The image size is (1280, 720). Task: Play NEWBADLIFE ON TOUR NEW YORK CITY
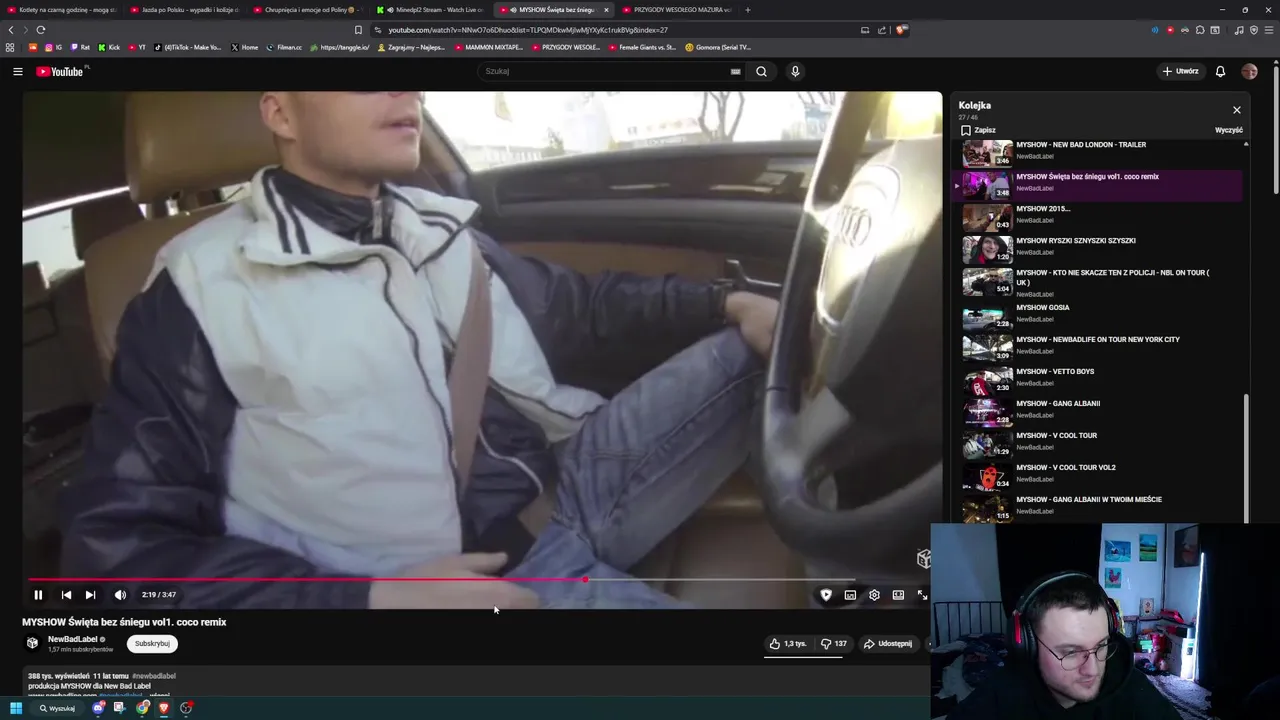click(x=1098, y=346)
